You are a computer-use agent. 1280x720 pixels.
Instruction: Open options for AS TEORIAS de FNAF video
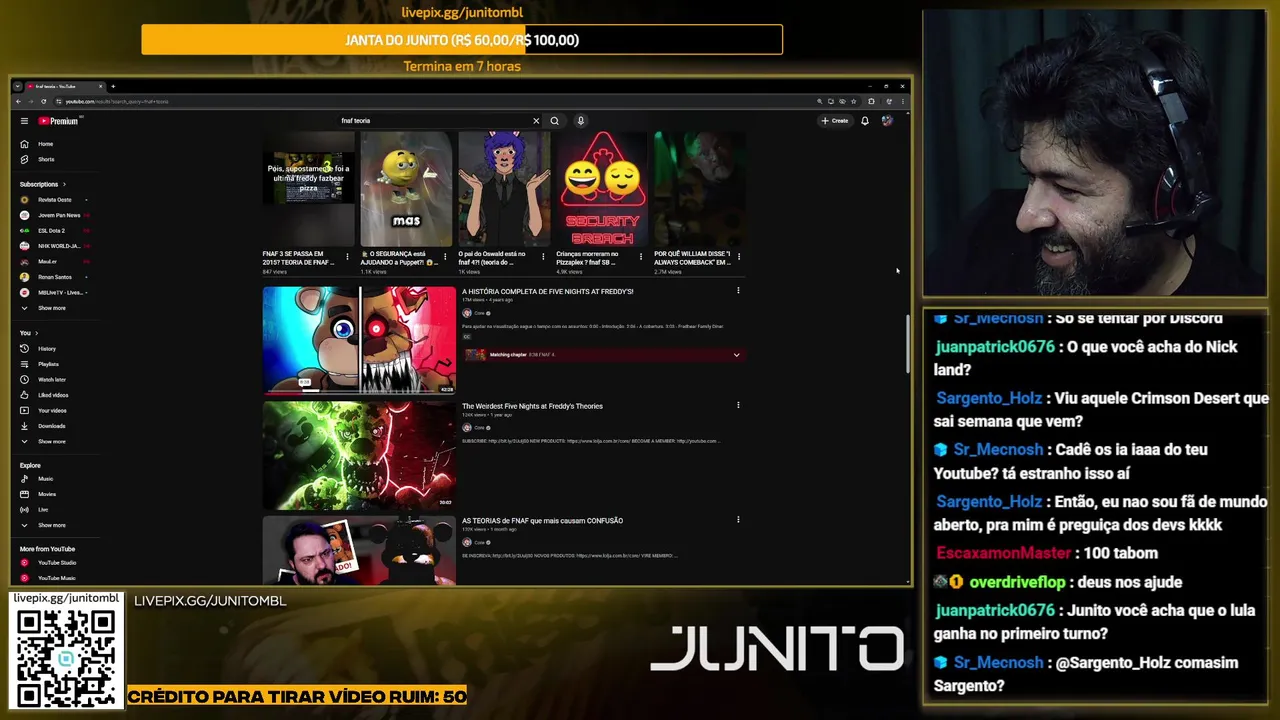pos(738,520)
